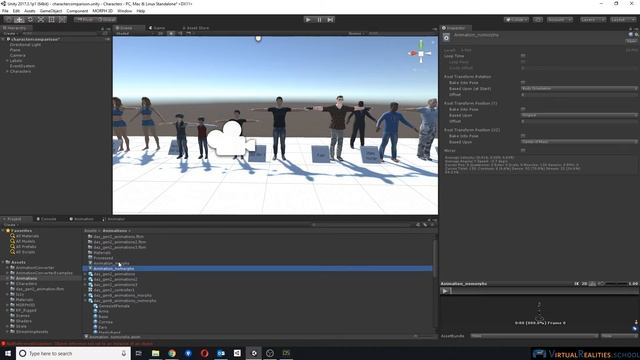640x360 pixels.
Task: Click the taskbar search box
Action: pos(73,353)
